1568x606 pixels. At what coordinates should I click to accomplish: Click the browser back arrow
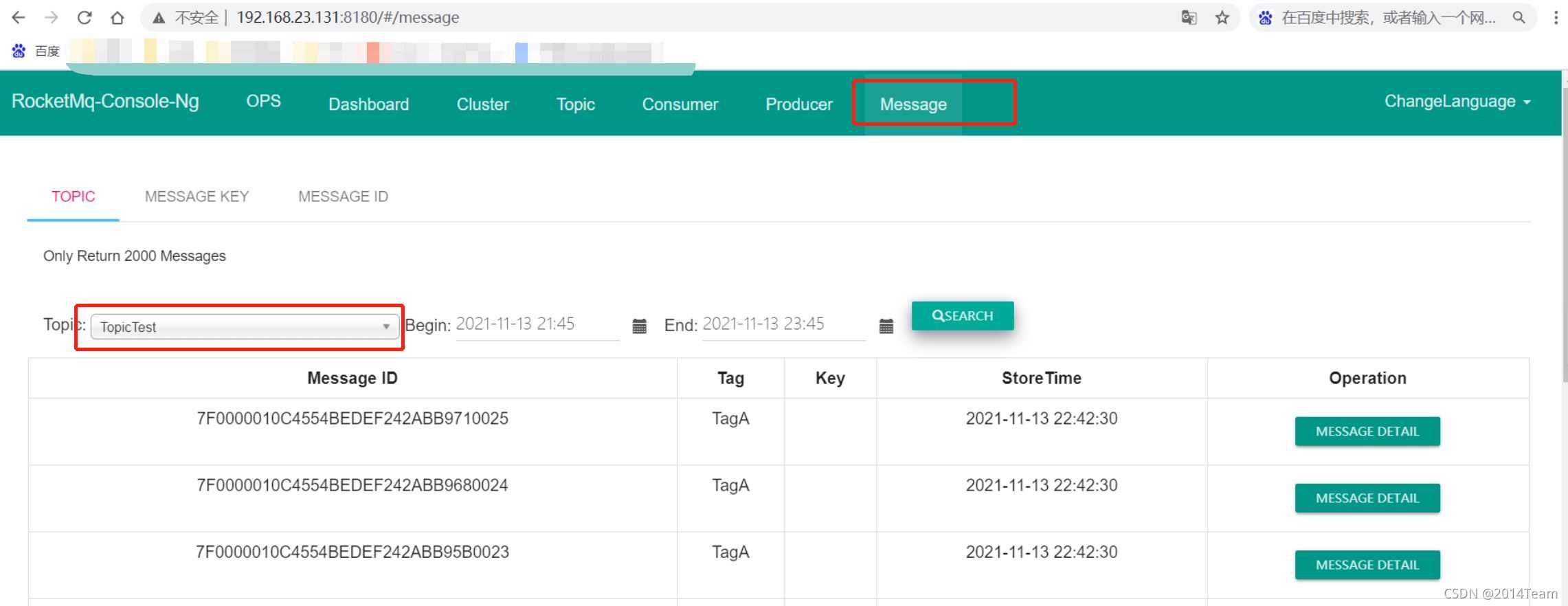[x=19, y=18]
